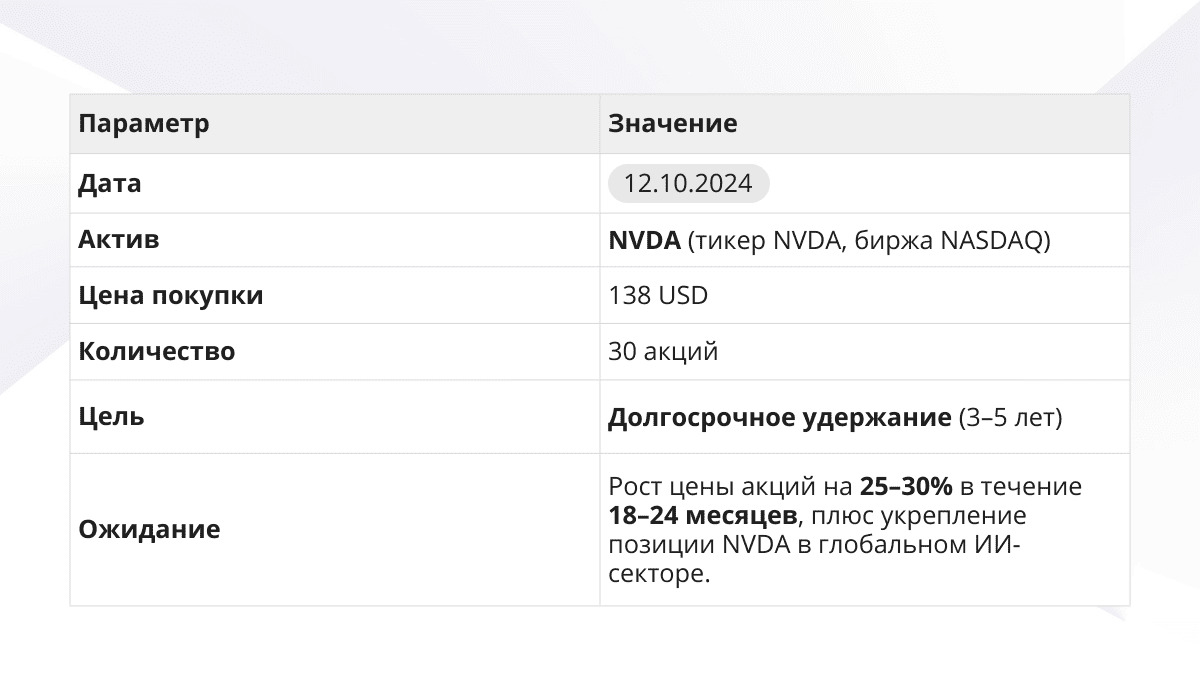Screen dimensions: 1200x700
Task: Select the "Ожидание" row label
Action: [149, 530]
